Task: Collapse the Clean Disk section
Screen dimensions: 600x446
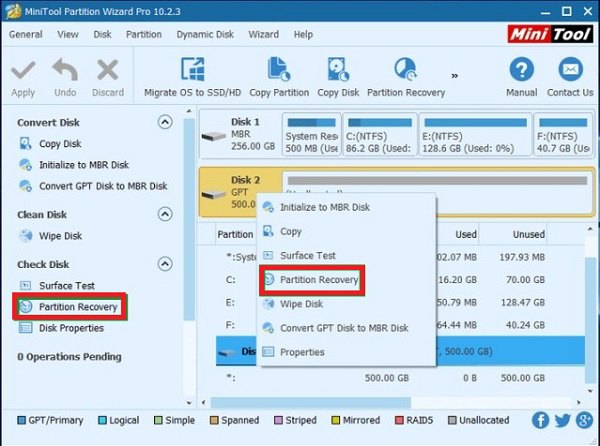Action: (165, 215)
